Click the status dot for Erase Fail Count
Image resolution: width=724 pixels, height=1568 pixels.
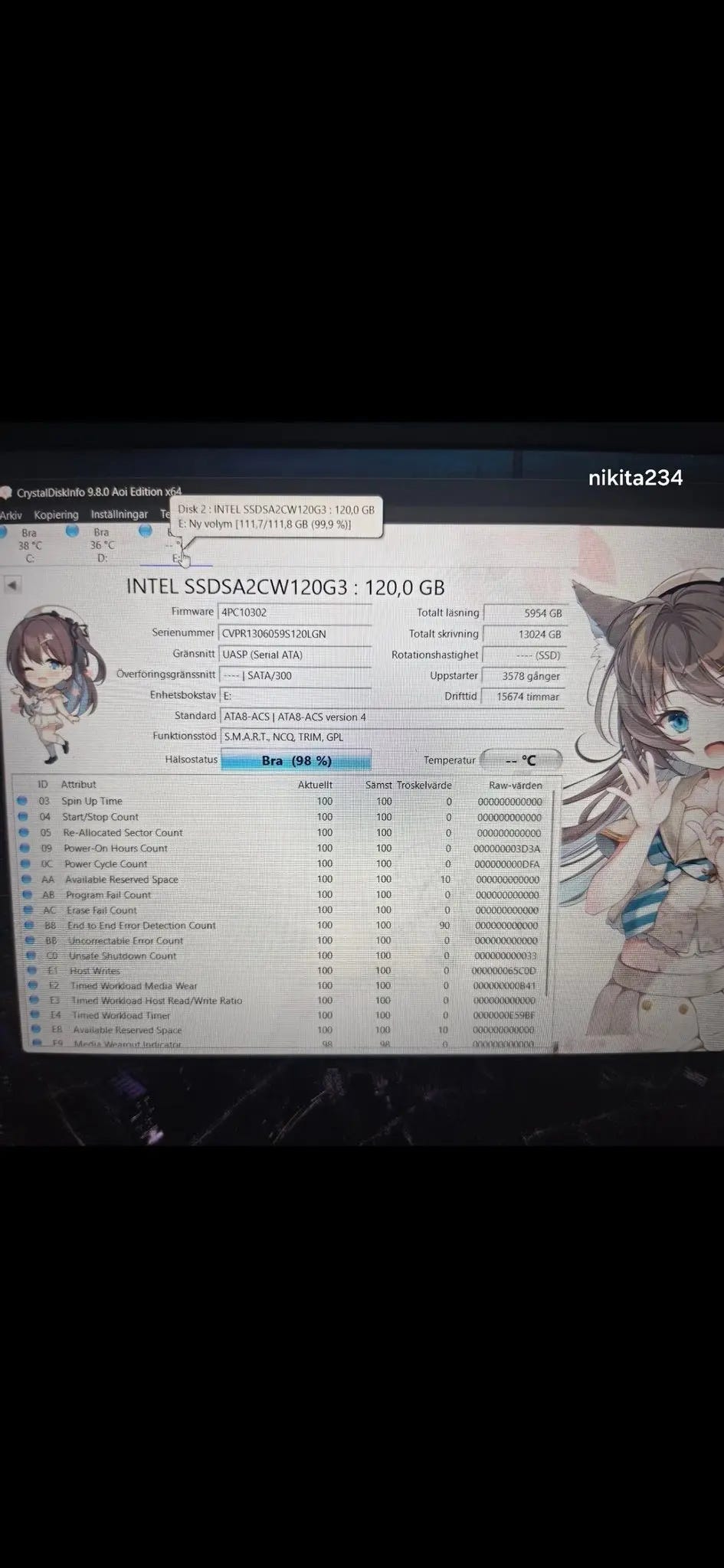28,910
